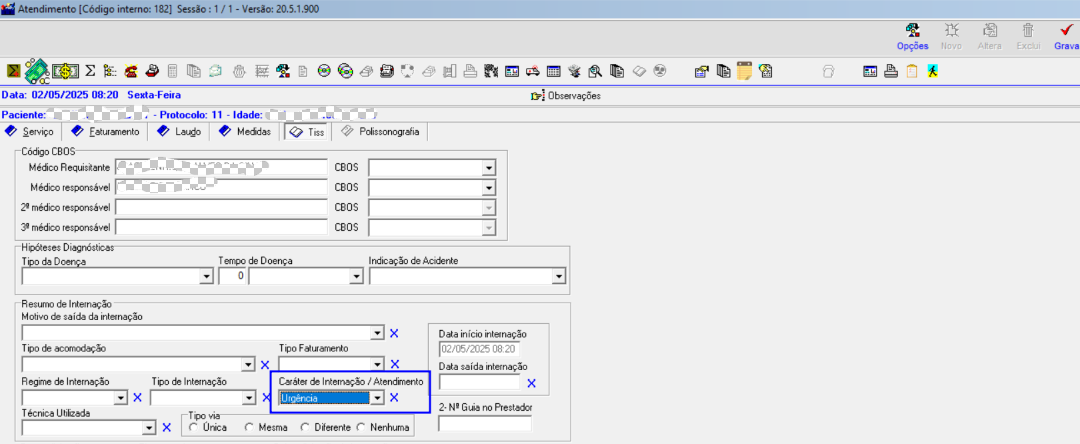Click the Data início internação field
The height and width of the screenshot is (444, 1080).
[479, 349]
